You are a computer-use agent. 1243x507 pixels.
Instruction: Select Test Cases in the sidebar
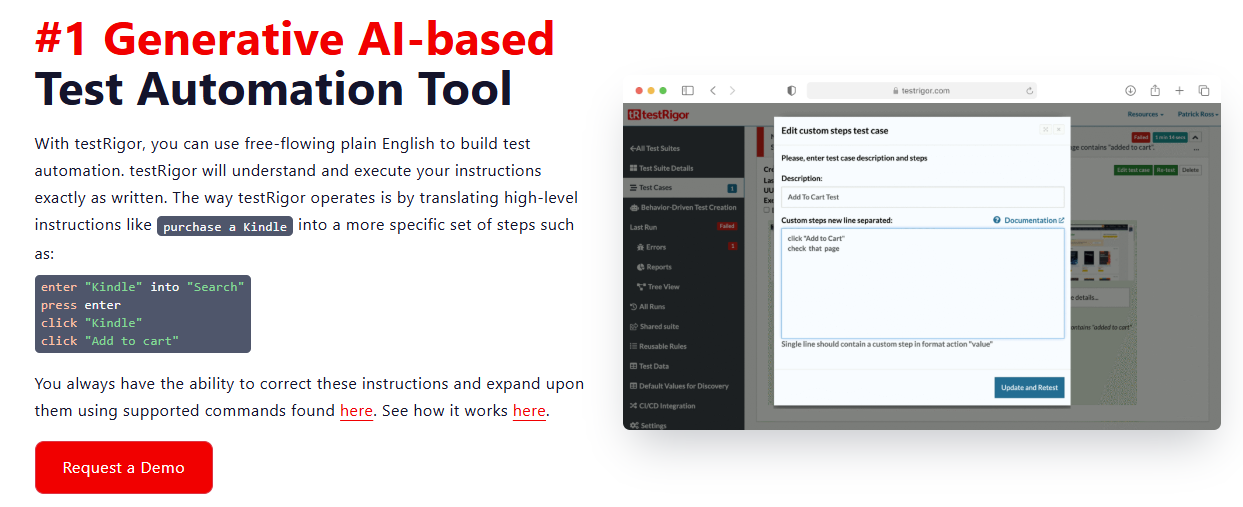pos(658,188)
